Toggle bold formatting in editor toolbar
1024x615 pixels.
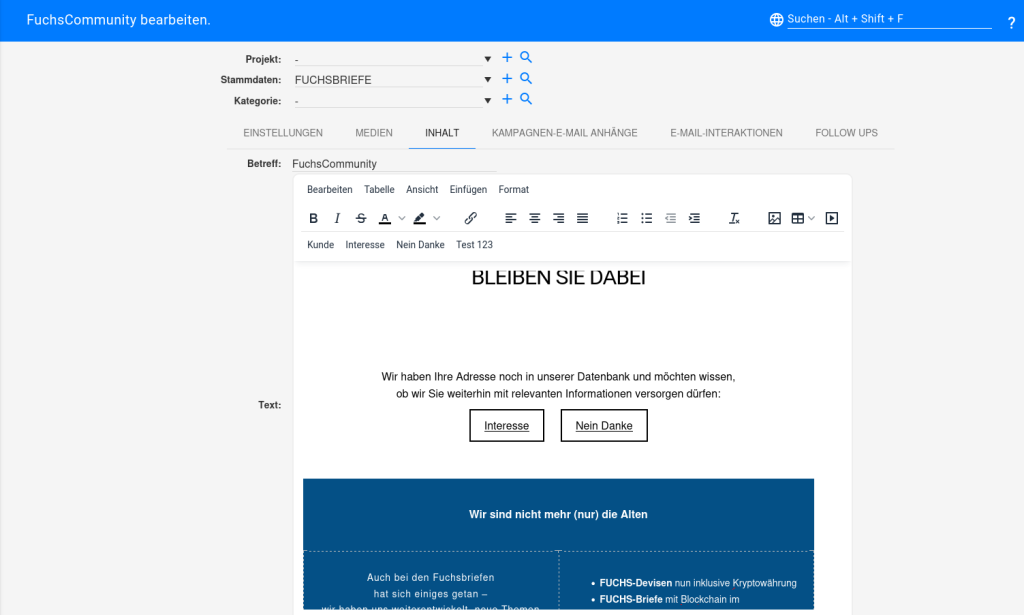[x=313, y=218]
